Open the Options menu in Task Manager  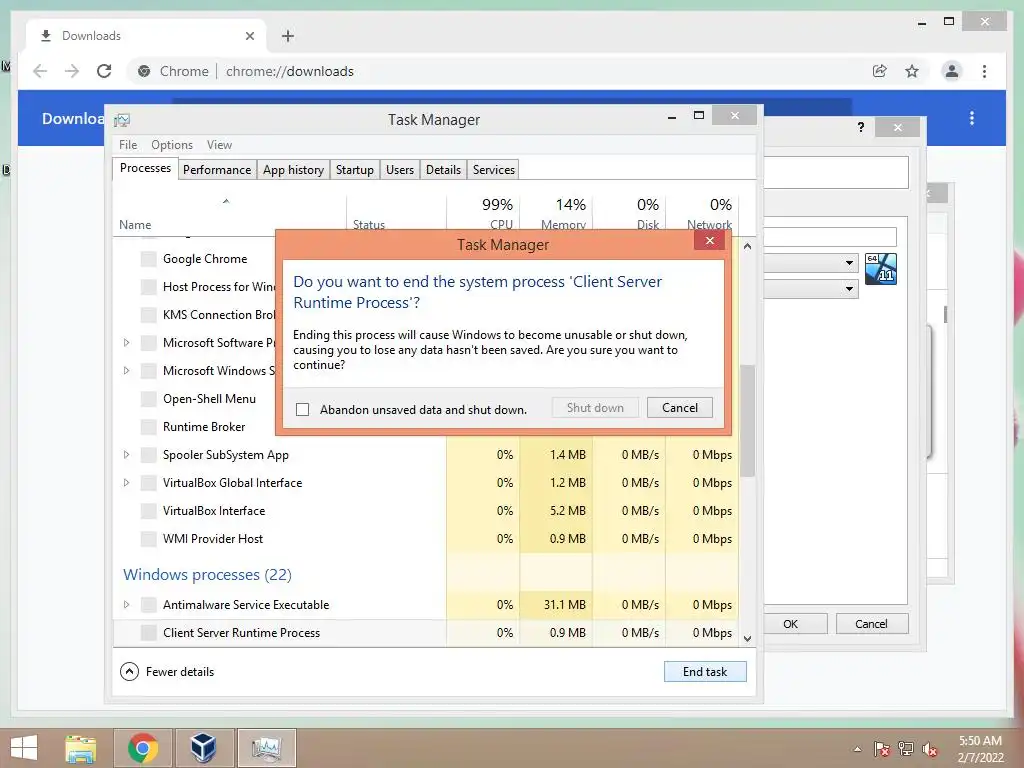[x=172, y=145]
